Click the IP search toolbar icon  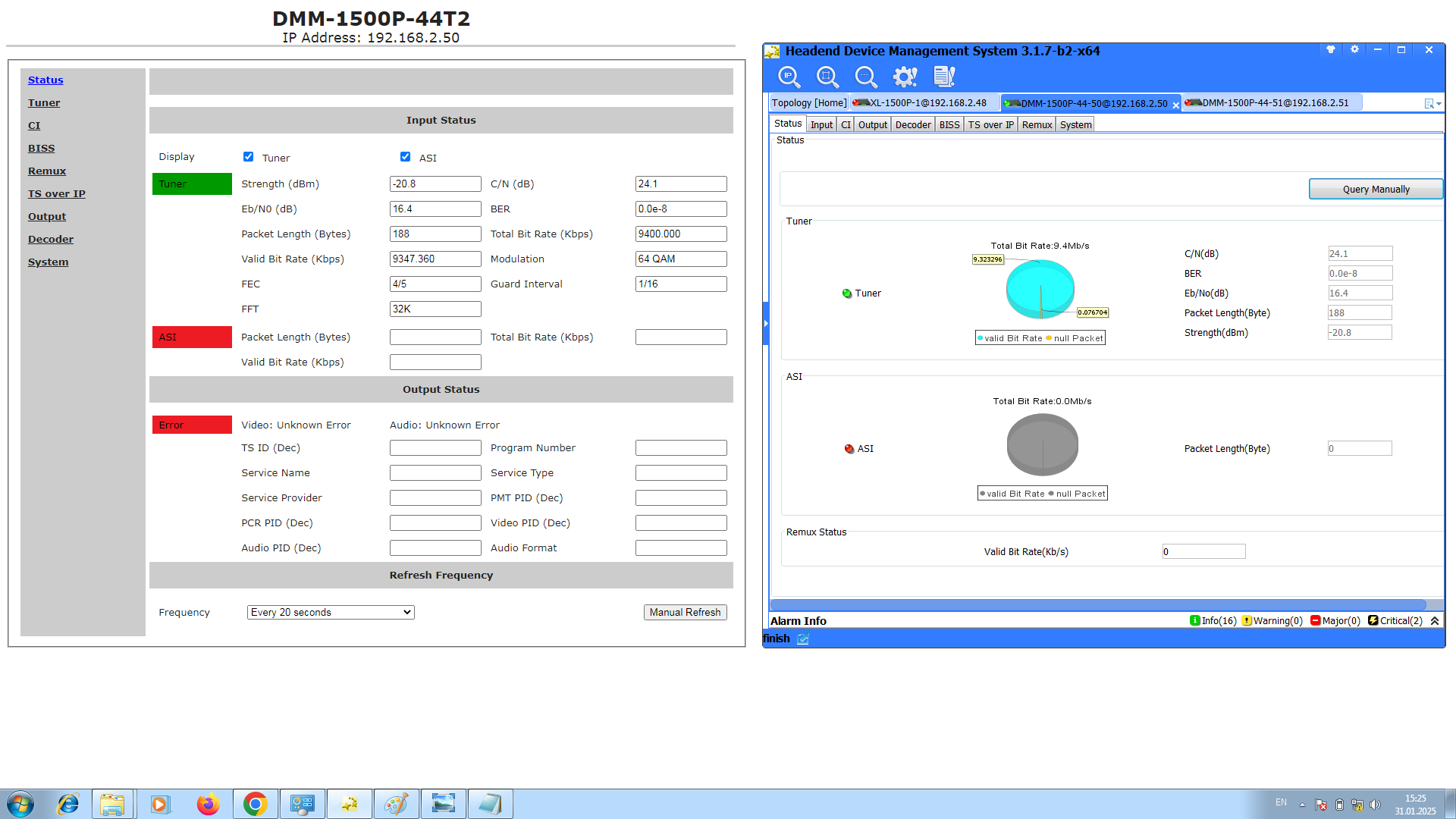[x=789, y=77]
